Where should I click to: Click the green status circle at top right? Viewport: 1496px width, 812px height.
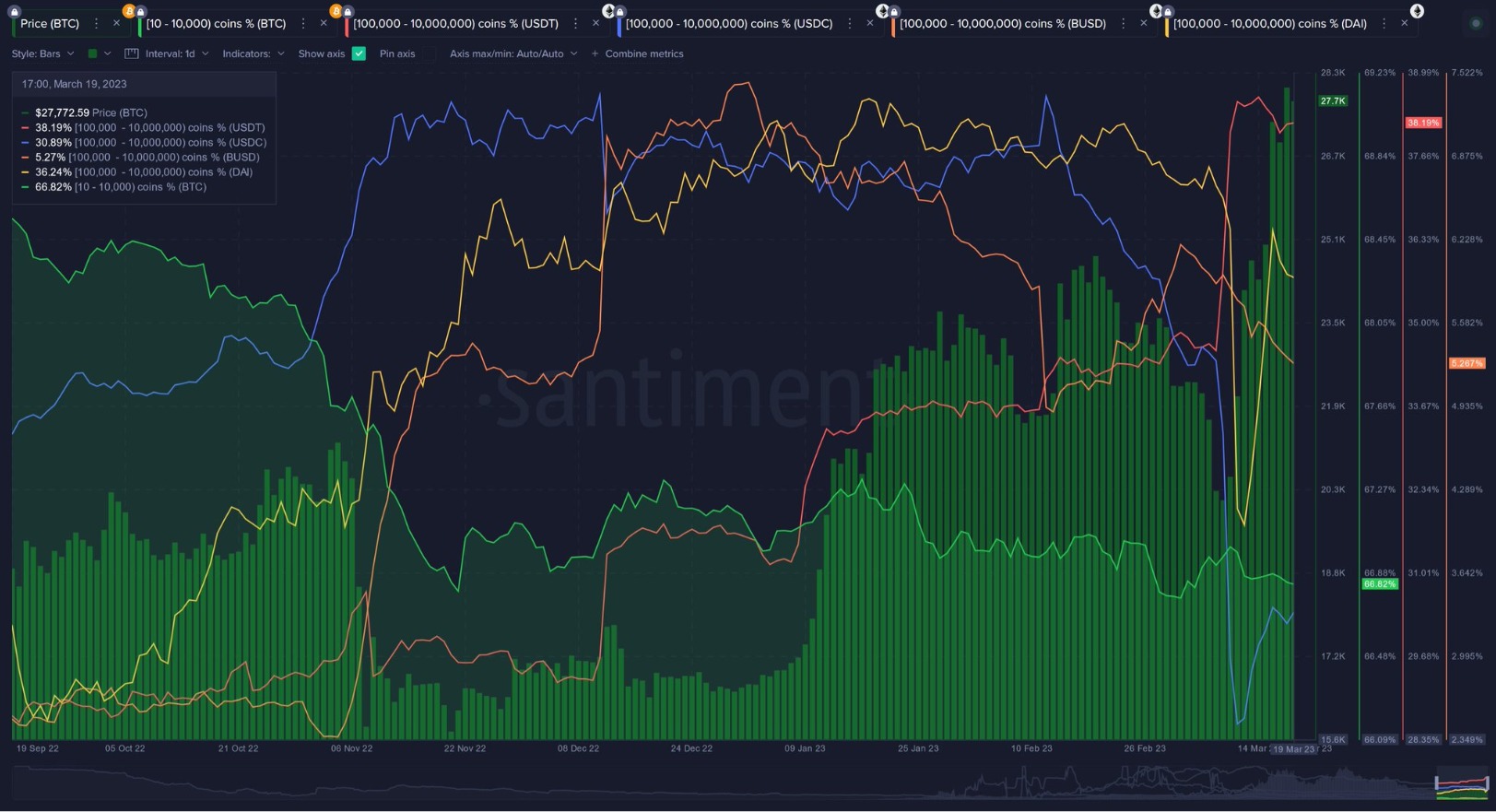click(x=1475, y=24)
